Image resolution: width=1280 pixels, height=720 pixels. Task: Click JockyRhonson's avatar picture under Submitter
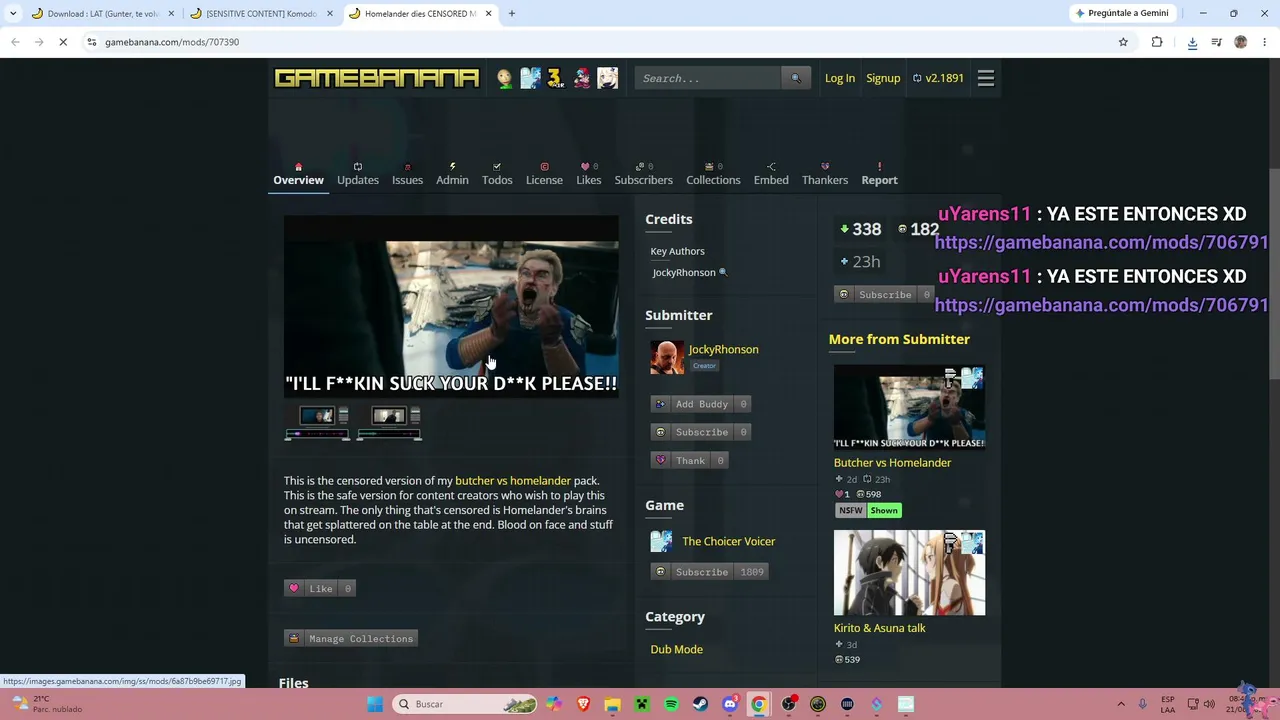coord(667,357)
